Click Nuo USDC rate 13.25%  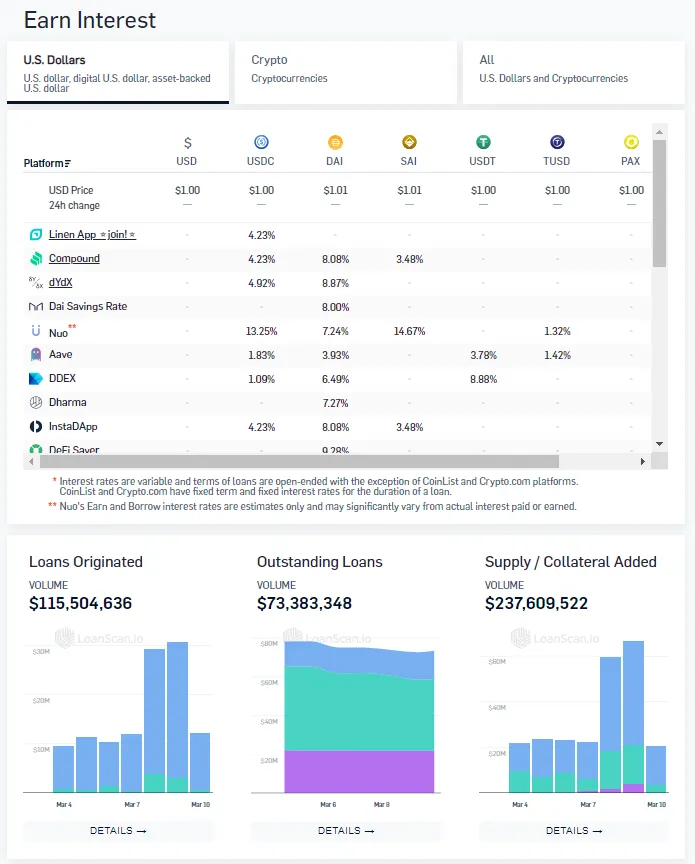[261, 331]
